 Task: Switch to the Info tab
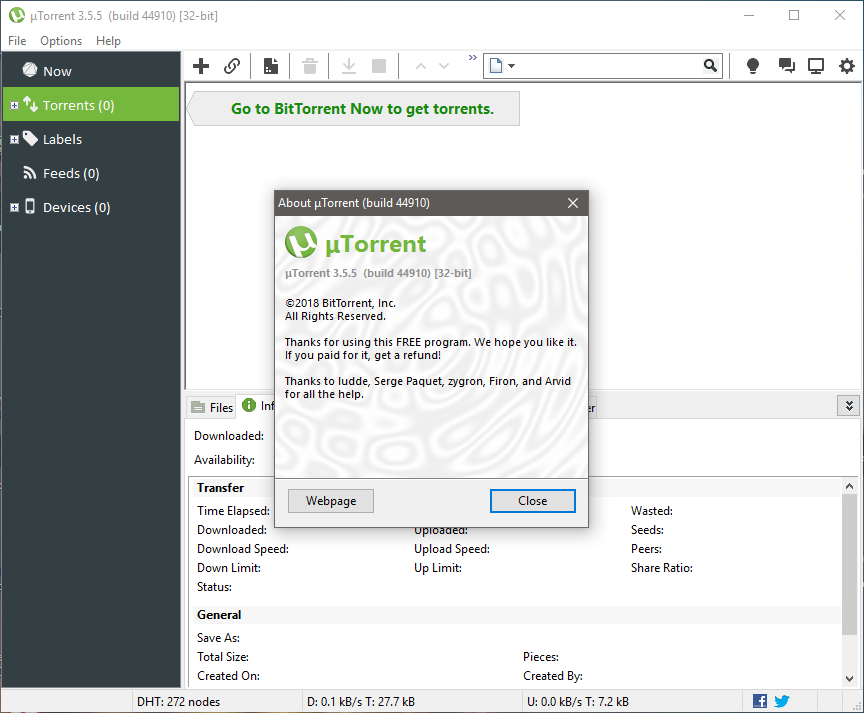[x=257, y=406]
